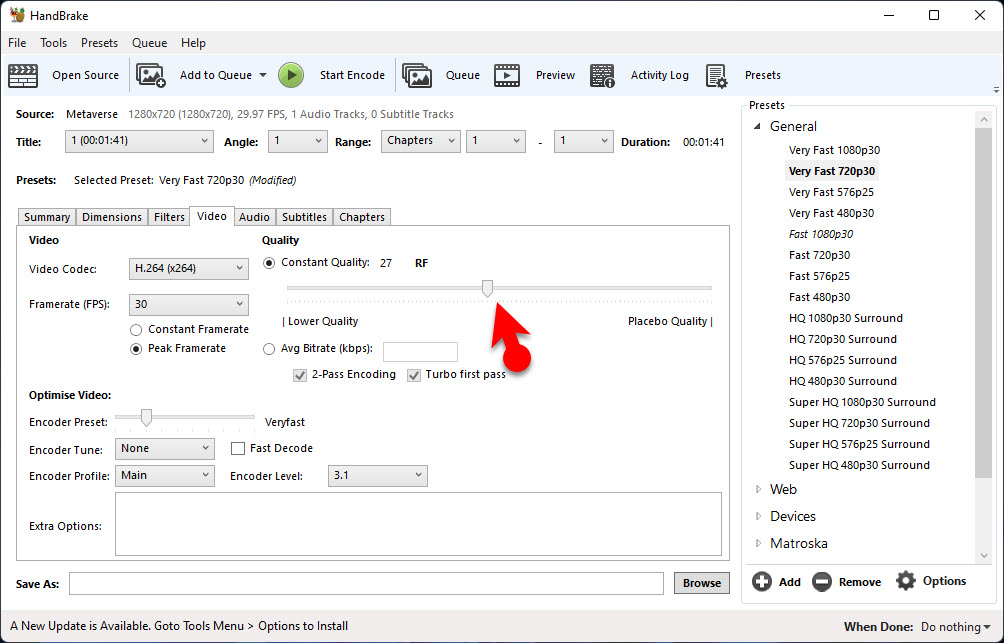Click the Presets document gear icon

(717, 76)
